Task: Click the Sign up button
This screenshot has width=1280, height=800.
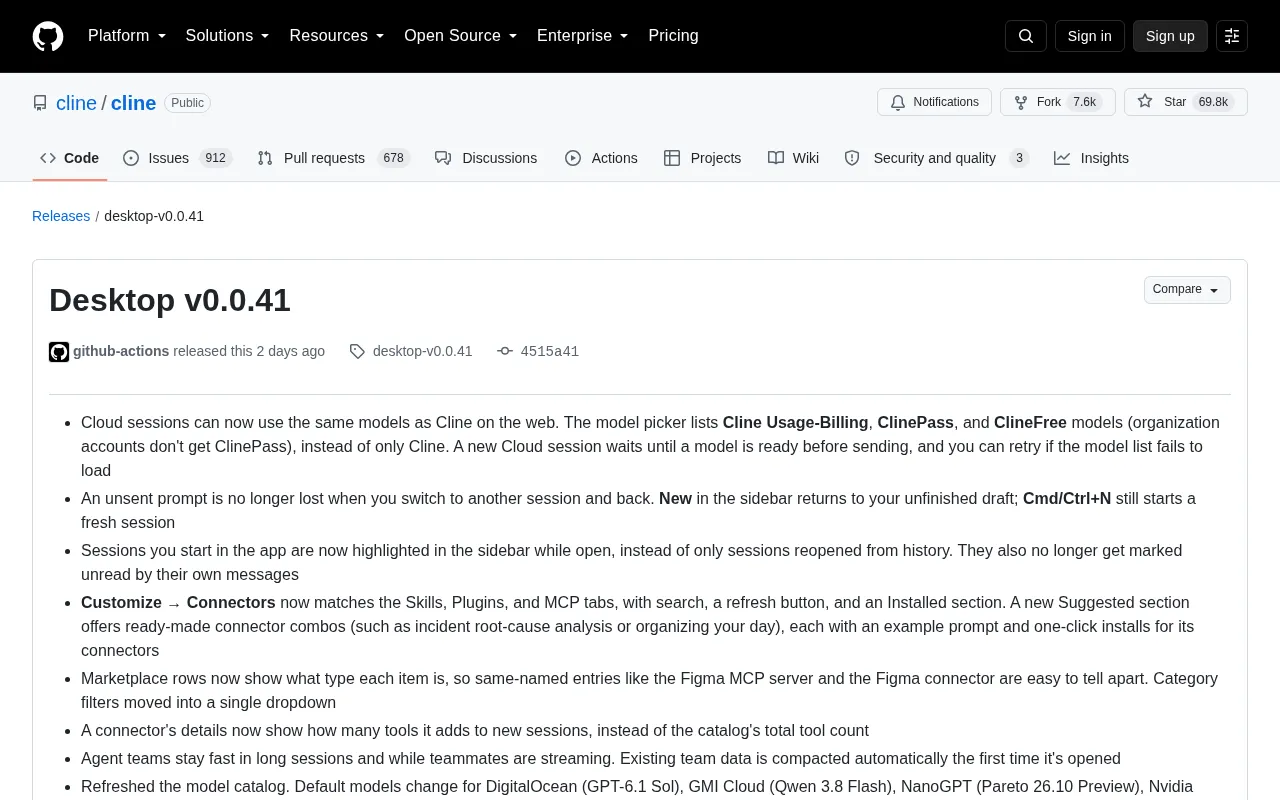Action: [1170, 36]
